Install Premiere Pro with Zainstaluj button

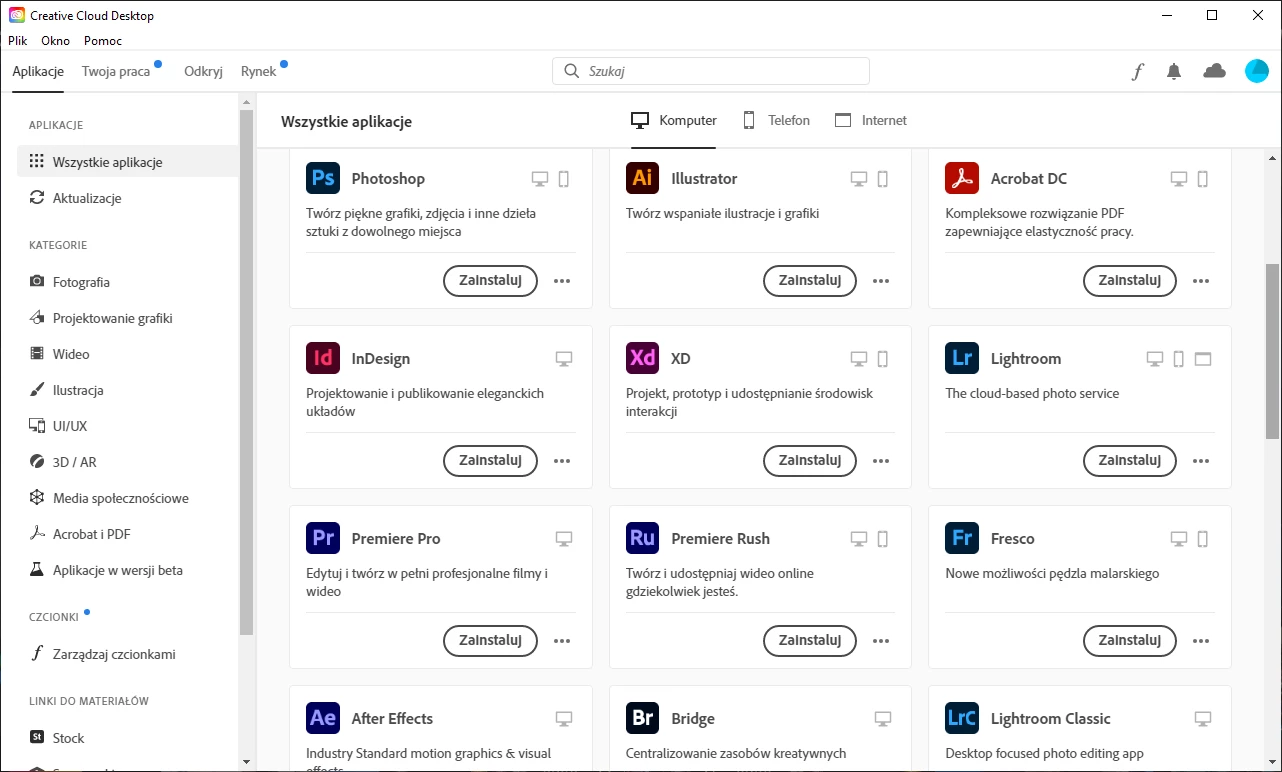[490, 641]
